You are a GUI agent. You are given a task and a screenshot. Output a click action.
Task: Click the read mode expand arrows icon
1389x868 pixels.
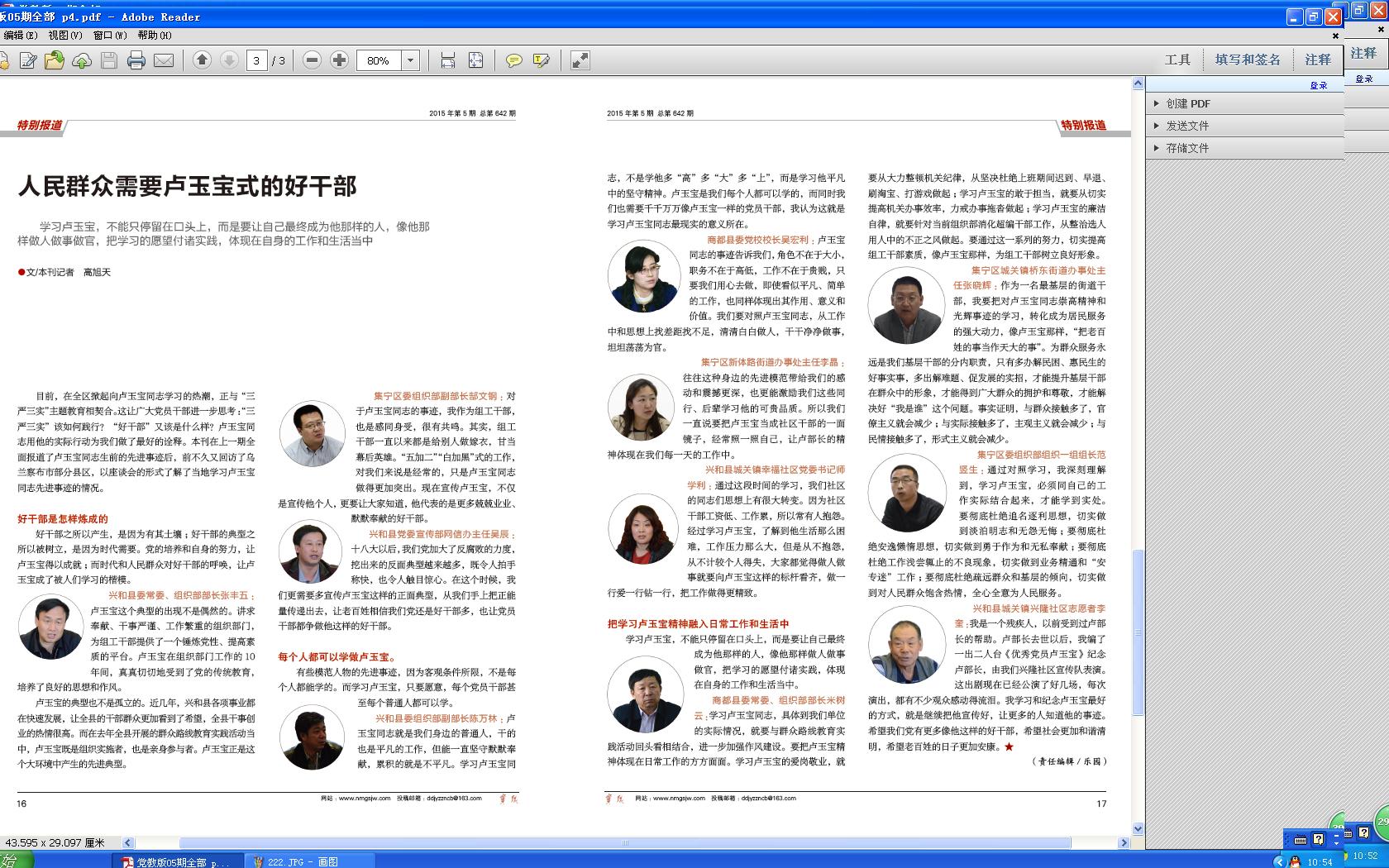[x=580, y=60]
